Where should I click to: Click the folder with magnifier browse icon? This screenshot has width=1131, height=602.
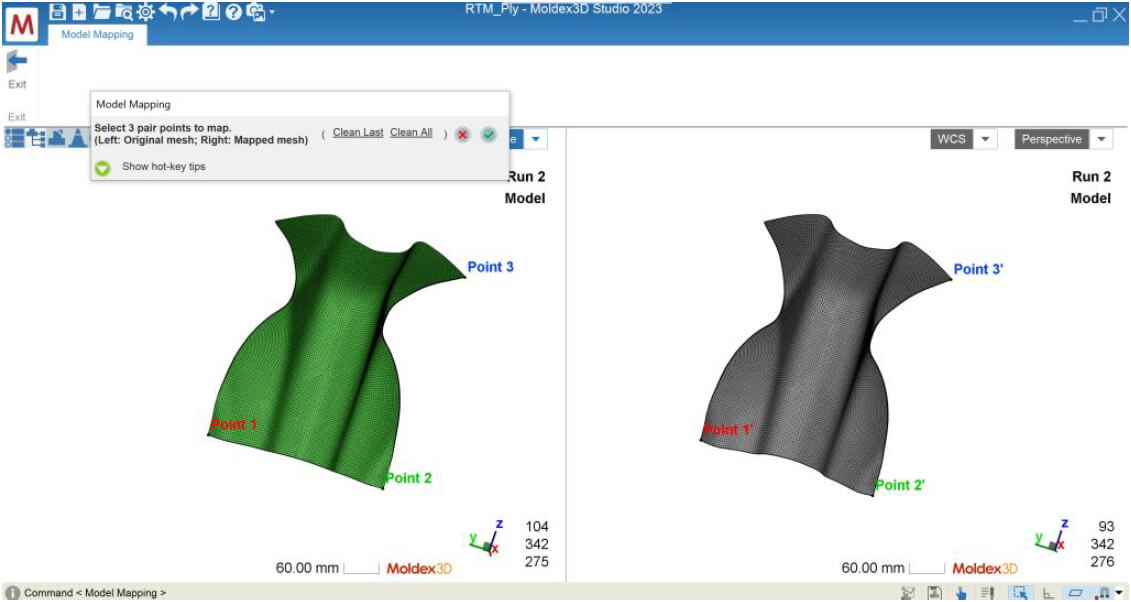click(124, 12)
